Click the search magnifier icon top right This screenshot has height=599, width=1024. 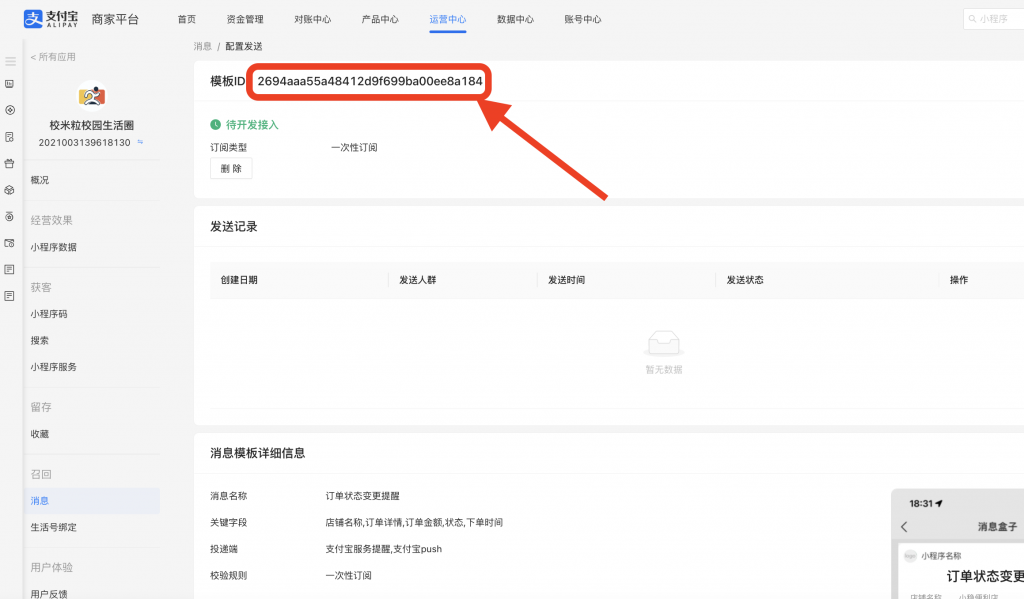[974, 18]
